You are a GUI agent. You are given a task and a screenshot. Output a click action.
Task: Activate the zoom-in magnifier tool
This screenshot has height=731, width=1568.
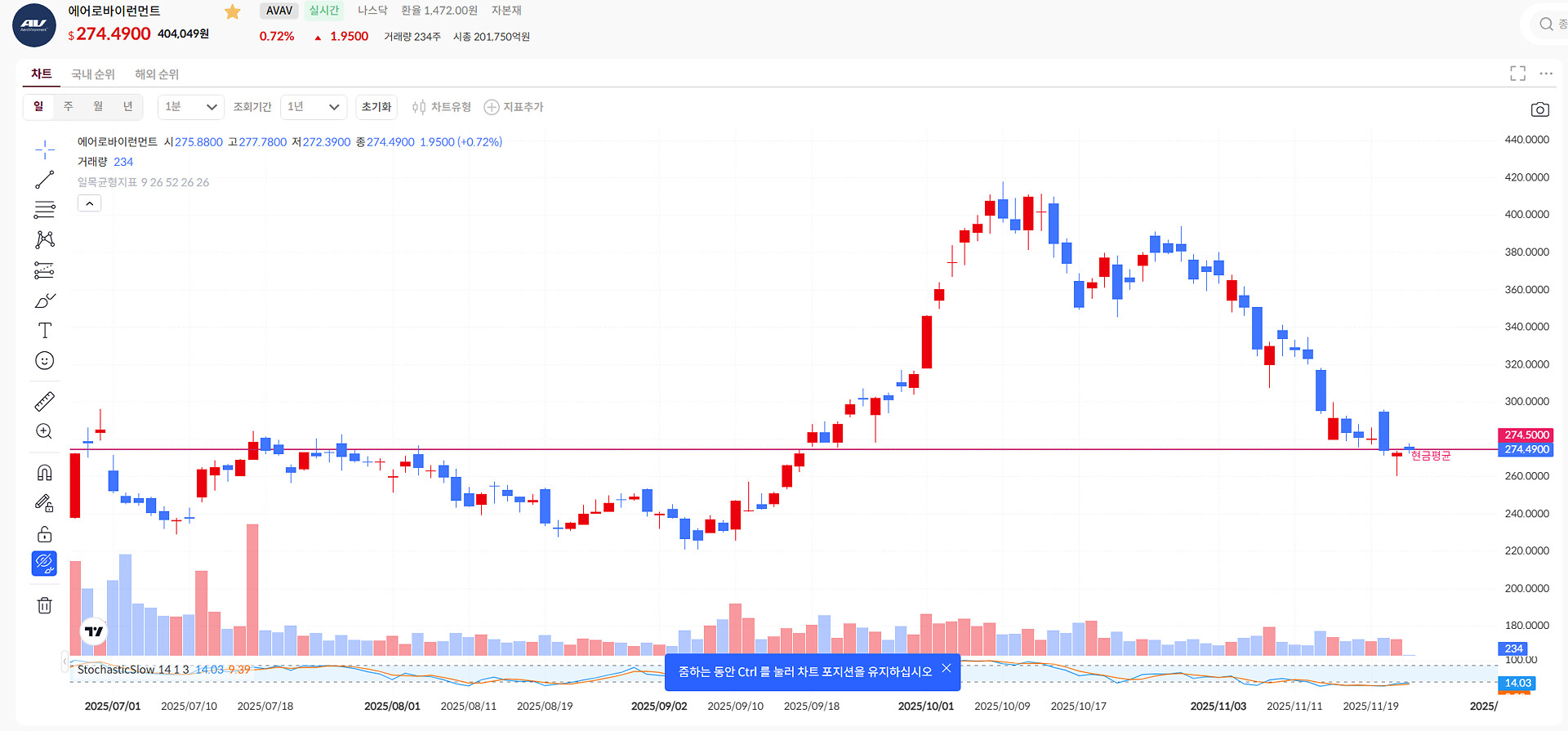coord(45,431)
